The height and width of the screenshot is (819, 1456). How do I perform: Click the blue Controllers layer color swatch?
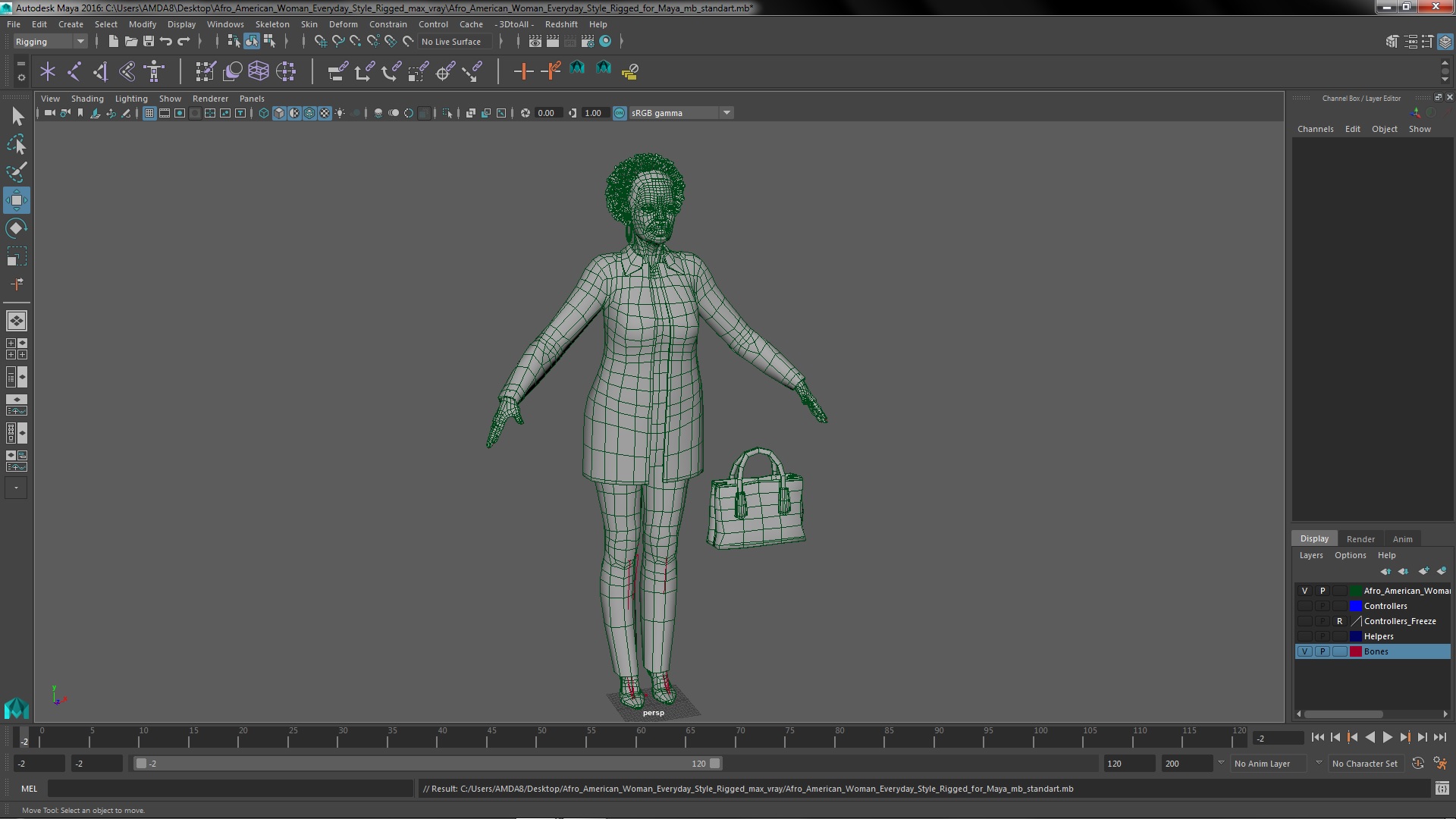coord(1355,606)
